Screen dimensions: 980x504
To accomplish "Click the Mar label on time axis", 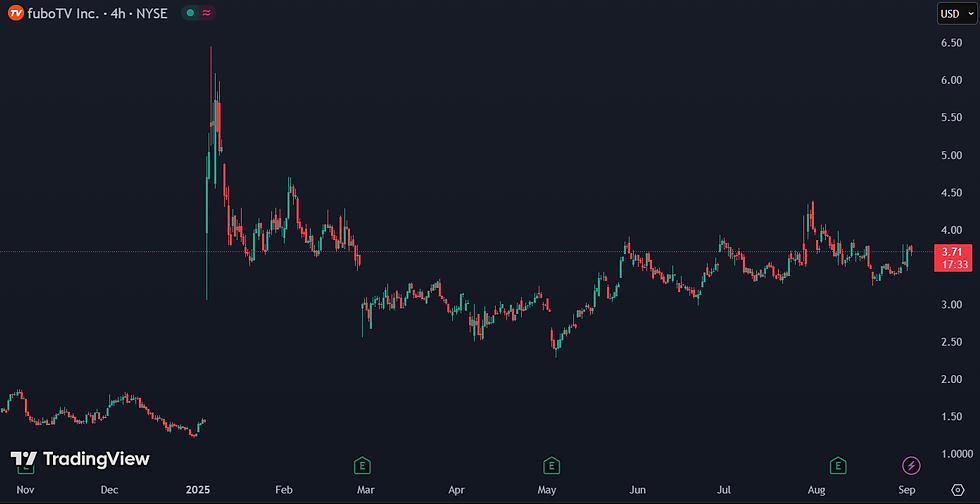I will tap(366, 490).
